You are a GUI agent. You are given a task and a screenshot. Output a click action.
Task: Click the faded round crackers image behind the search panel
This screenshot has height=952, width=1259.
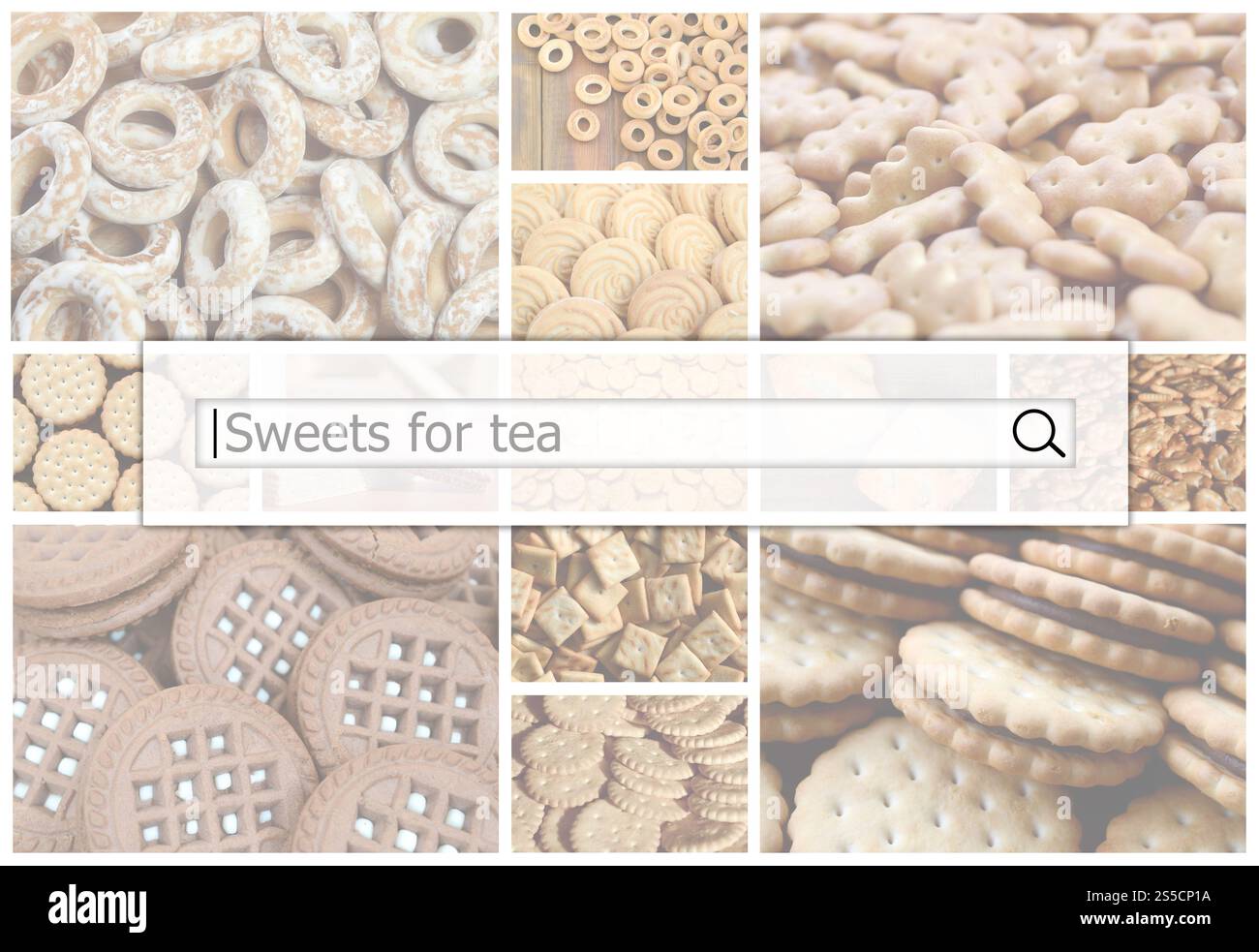tap(629, 432)
